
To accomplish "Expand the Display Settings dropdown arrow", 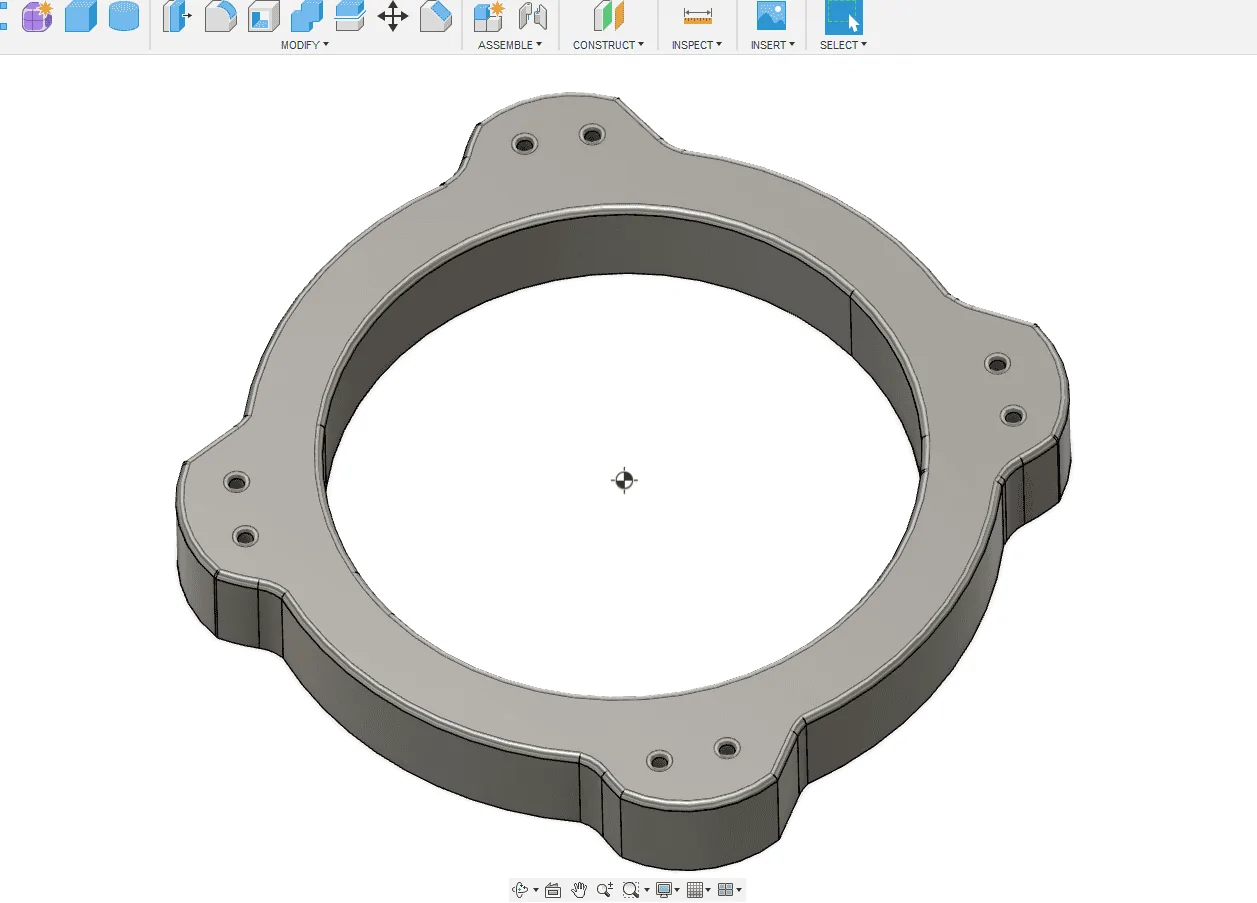I will [x=678, y=890].
